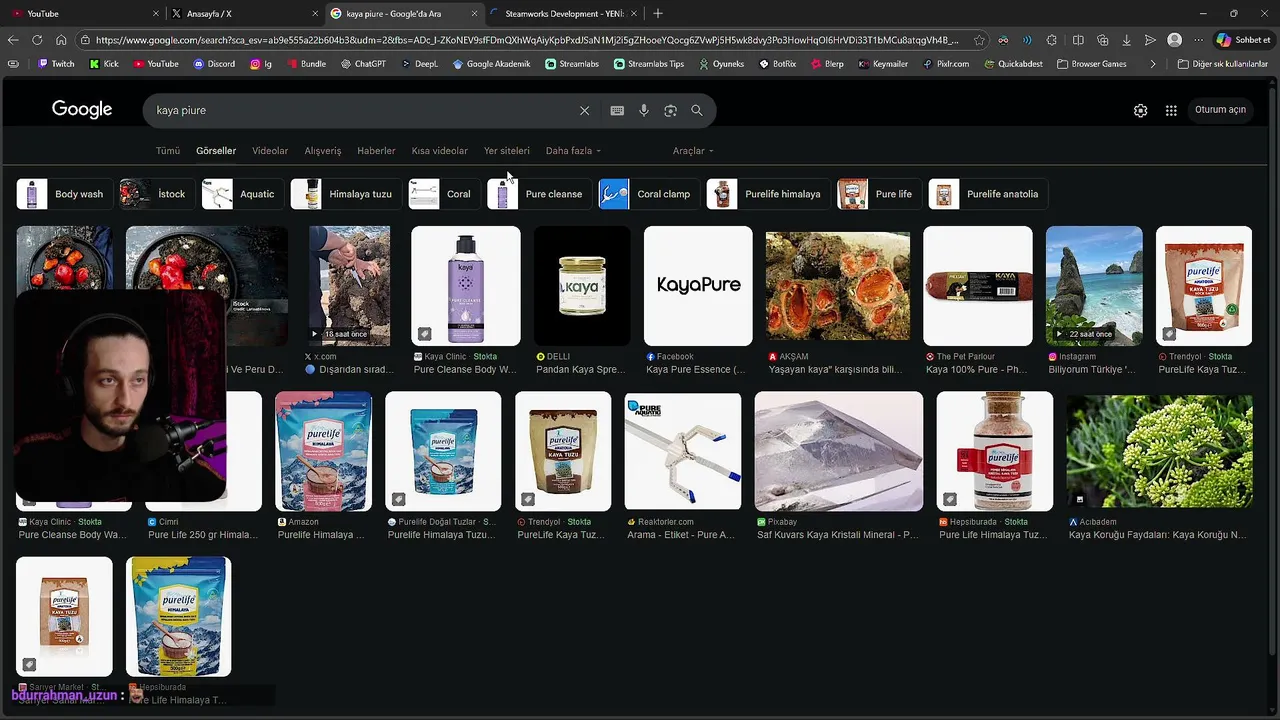This screenshot has width=1280, height=720.
Task: Open the Browser Games bookmarks folder
Action: 1091,64
